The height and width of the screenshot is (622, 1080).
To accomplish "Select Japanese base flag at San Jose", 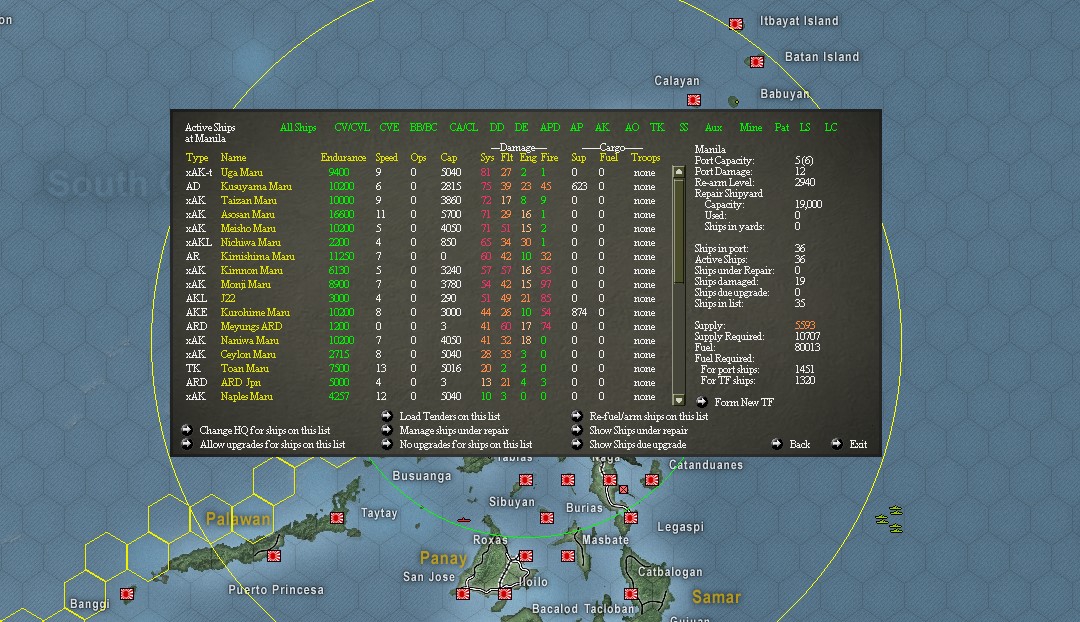I will click(x=463, y=594).
